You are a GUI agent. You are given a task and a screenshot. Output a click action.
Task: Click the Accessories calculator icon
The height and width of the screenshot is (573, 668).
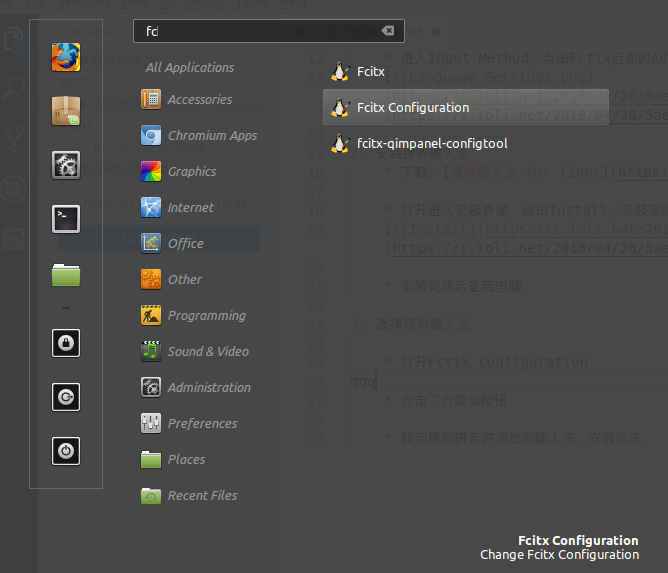151,100
